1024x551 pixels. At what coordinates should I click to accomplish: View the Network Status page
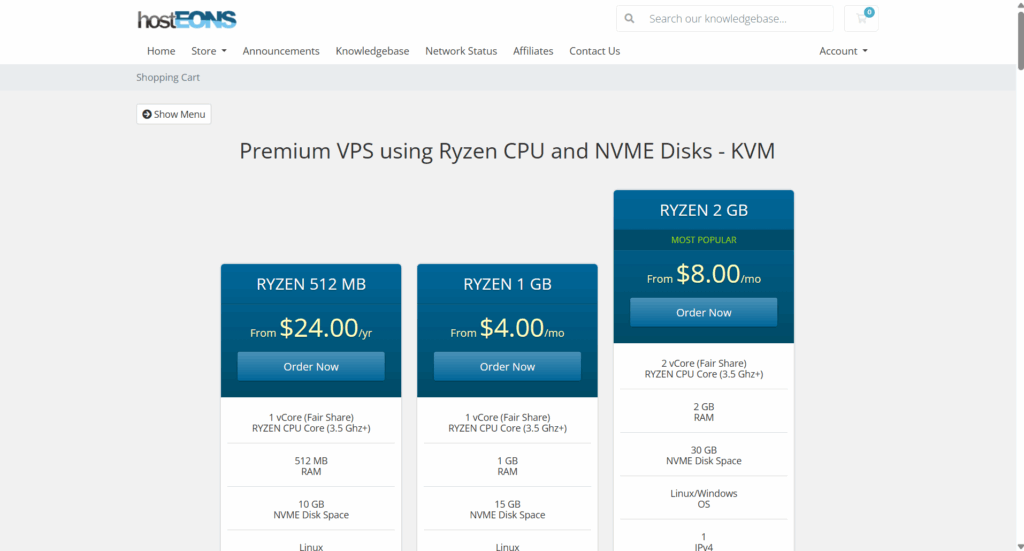461,51
